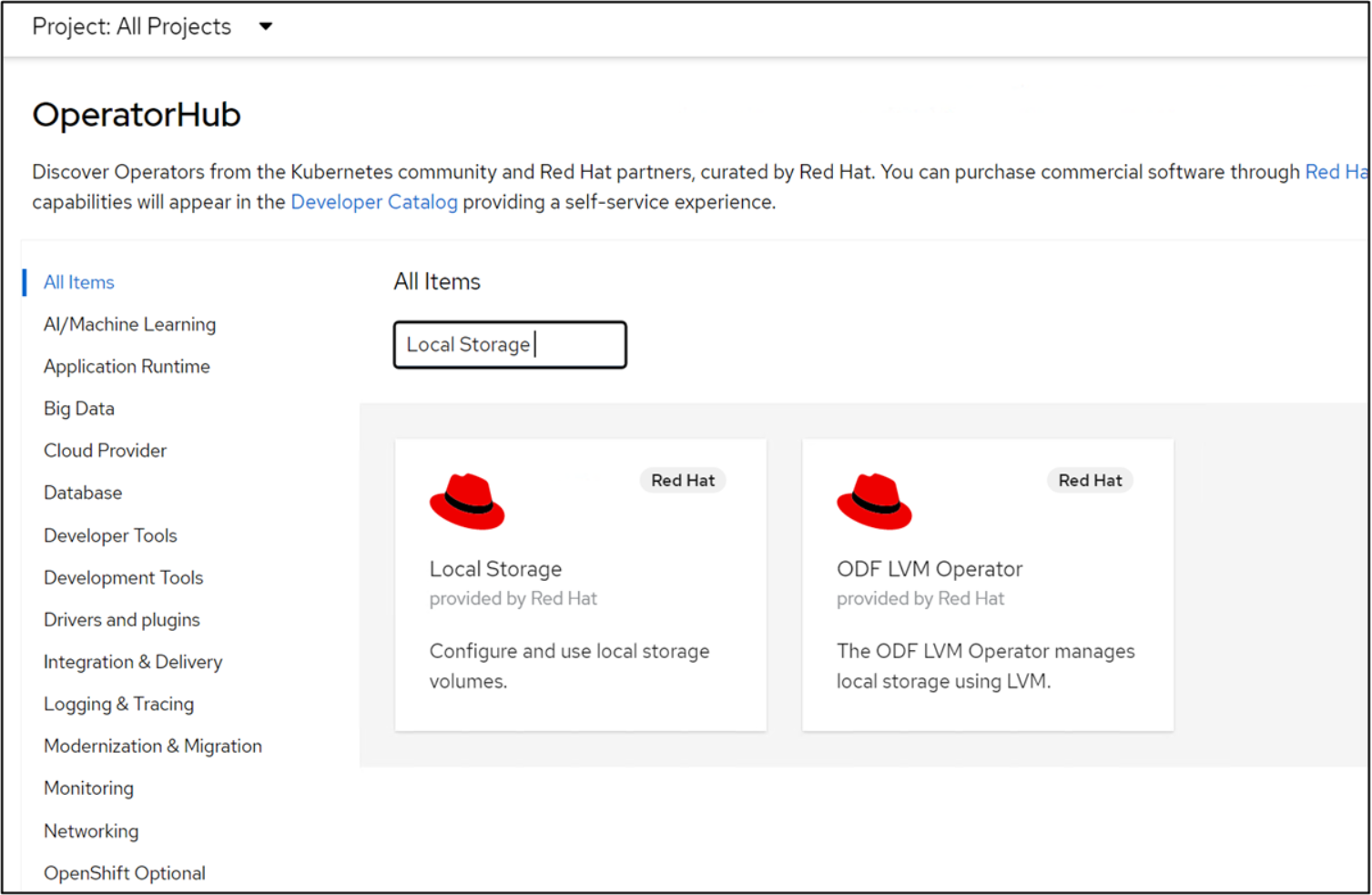Filter by Integration & Delivery category

[x=133, y=662]
